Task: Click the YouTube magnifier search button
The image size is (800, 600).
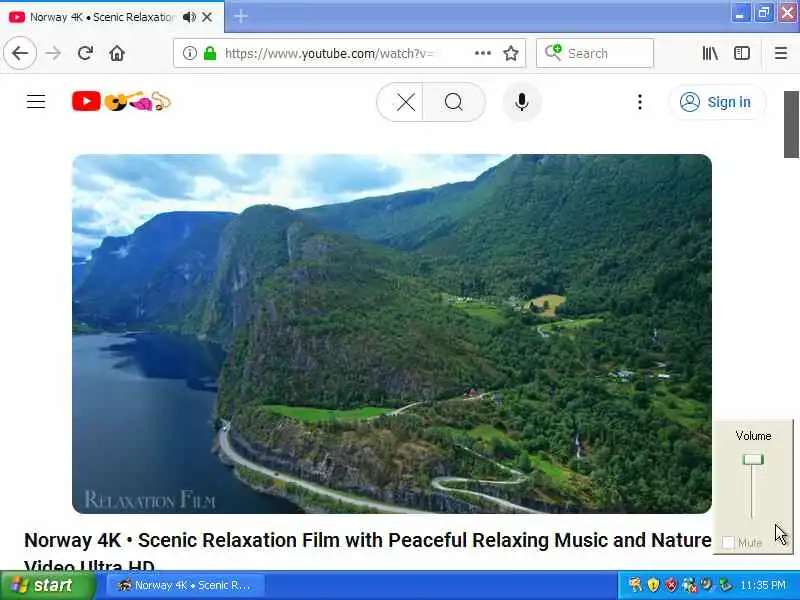Action: pyautogui.click(x=454, y=102)
